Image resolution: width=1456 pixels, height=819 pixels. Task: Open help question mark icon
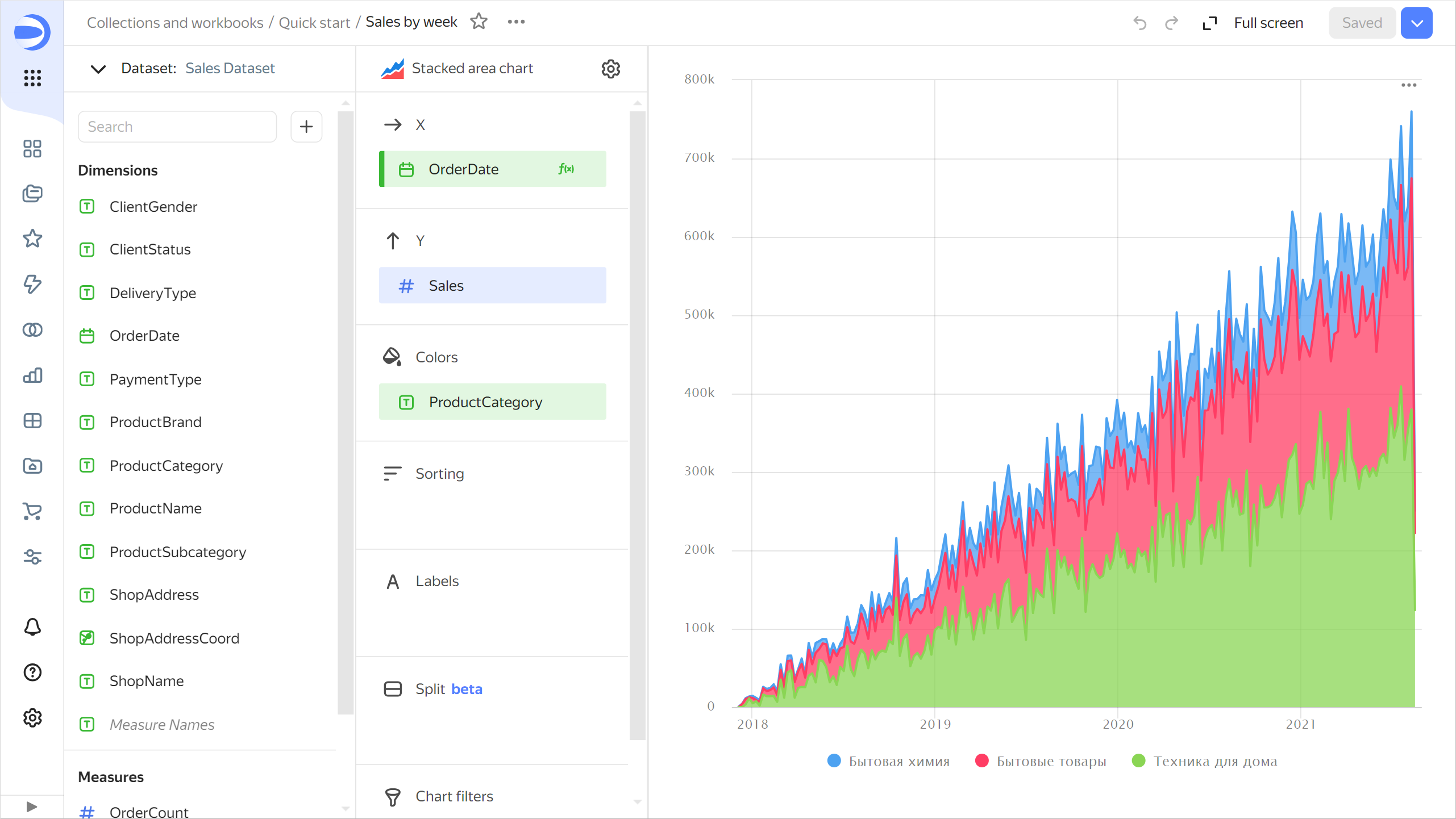(32, 672)
